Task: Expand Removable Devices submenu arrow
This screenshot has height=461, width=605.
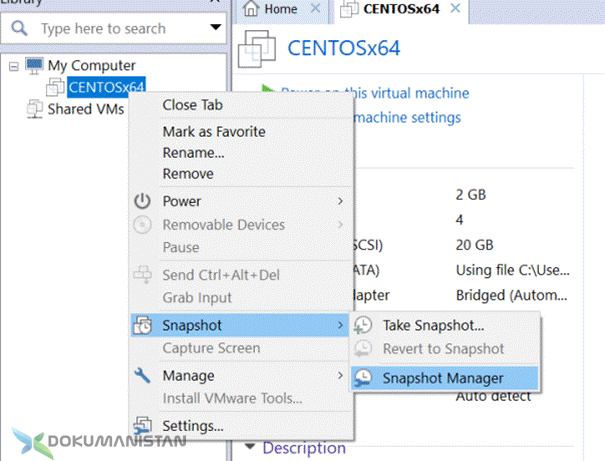Action: tap(340, 225)
